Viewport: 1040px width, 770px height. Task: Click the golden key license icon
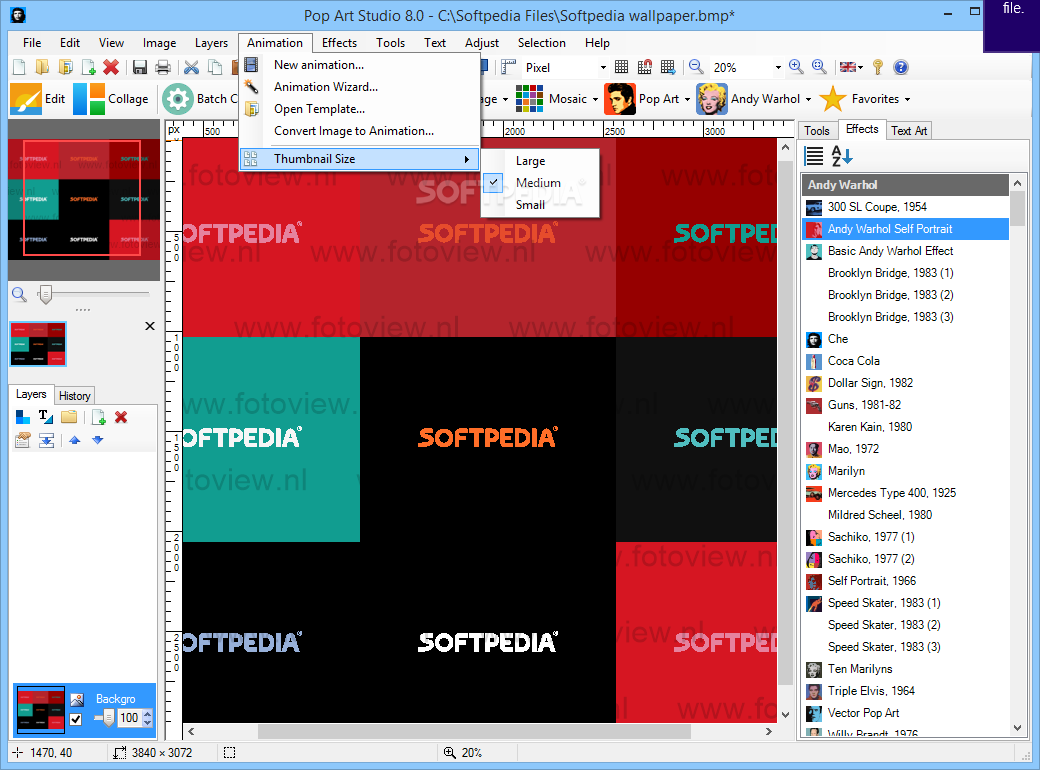pos(878,67)
